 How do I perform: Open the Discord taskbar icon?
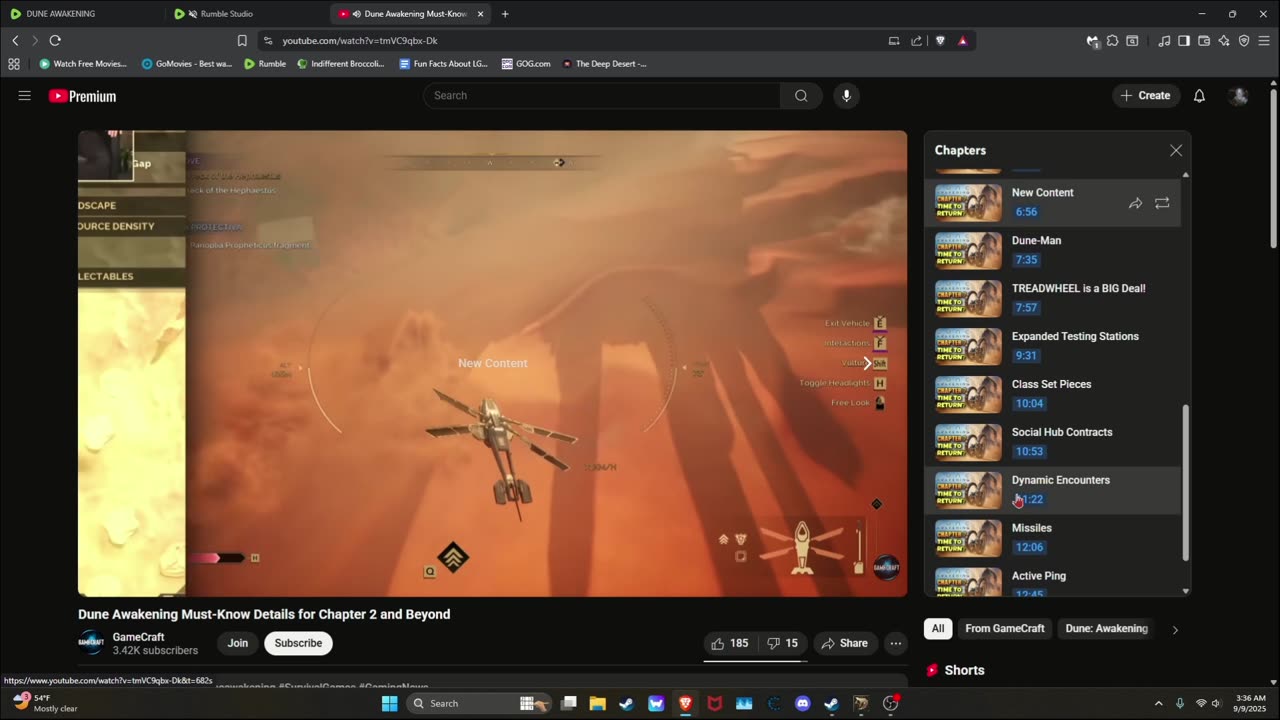[x=802, y=704]
